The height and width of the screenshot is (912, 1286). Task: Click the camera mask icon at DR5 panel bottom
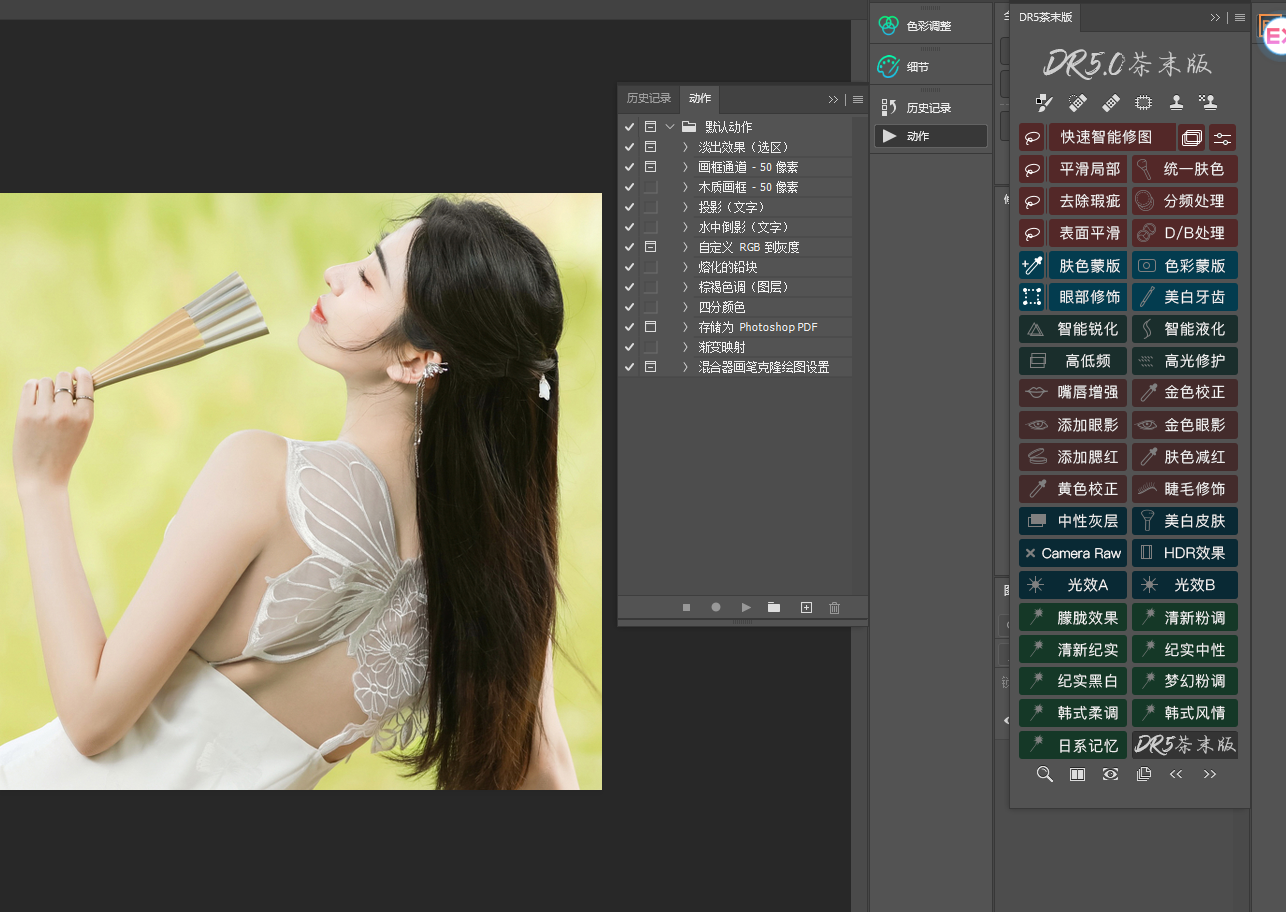point(1110,774)
